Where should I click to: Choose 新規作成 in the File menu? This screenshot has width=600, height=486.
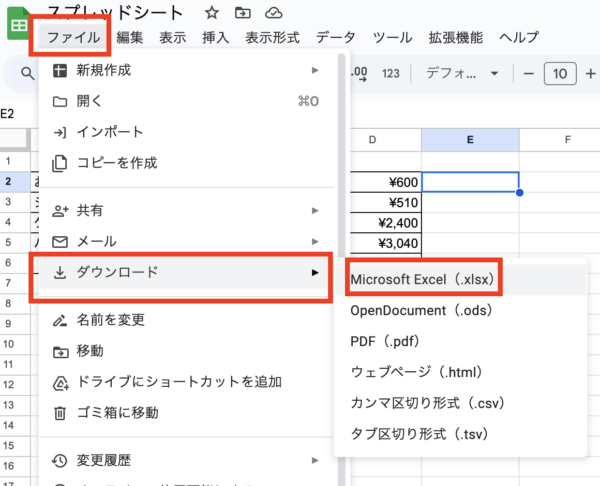tap(186, 70)
